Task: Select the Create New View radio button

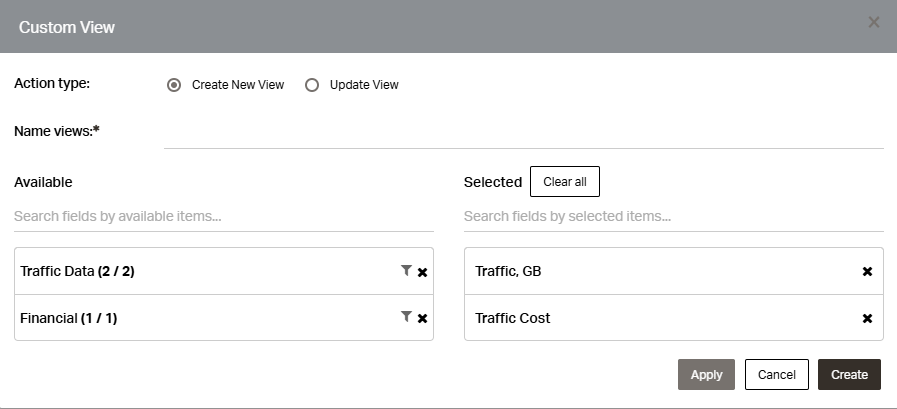Action: click(174, 85)
